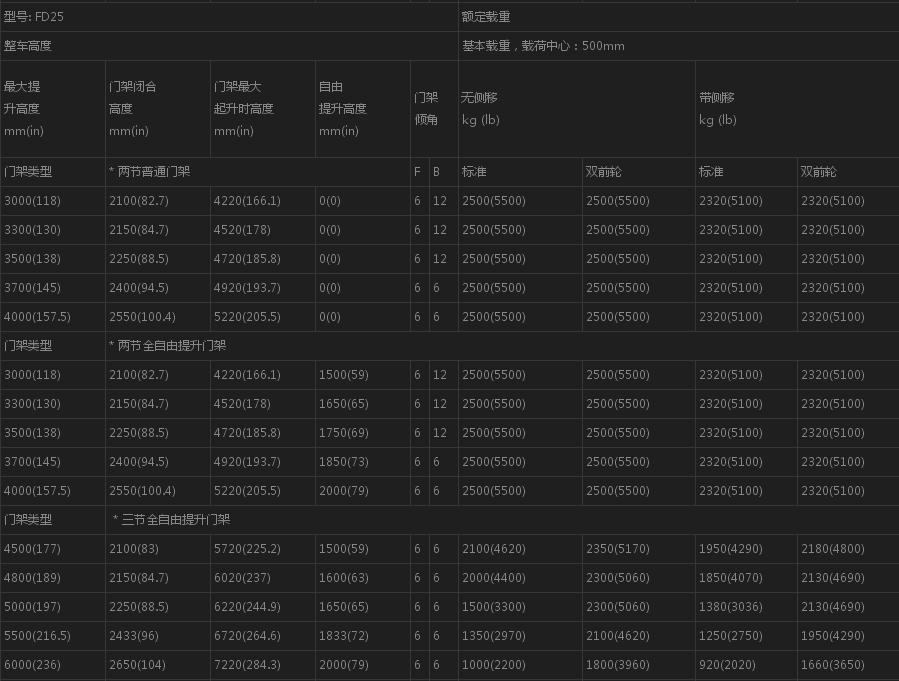The height and width of the screenshot is (681, 899).
Task: Click the 2433(96) closed height cell
Action: click(135, 636)
